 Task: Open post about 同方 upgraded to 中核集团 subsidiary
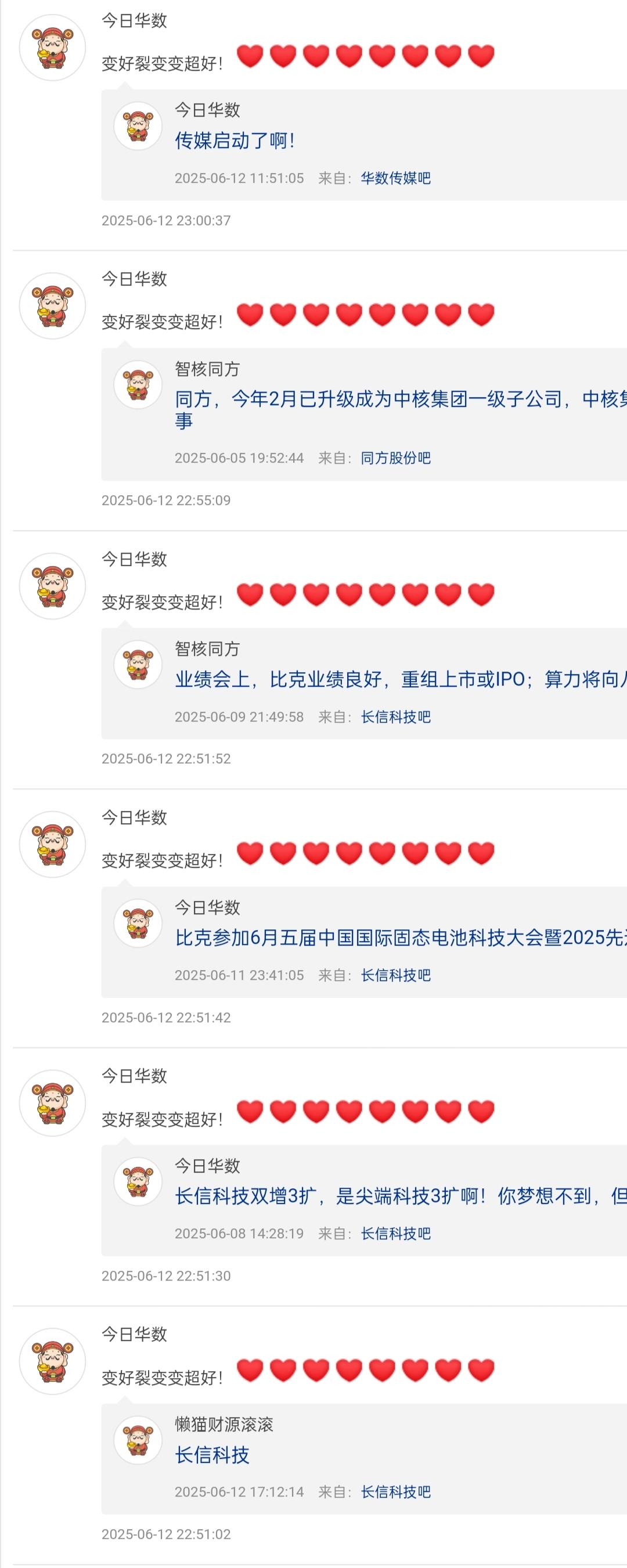[401, 410]
